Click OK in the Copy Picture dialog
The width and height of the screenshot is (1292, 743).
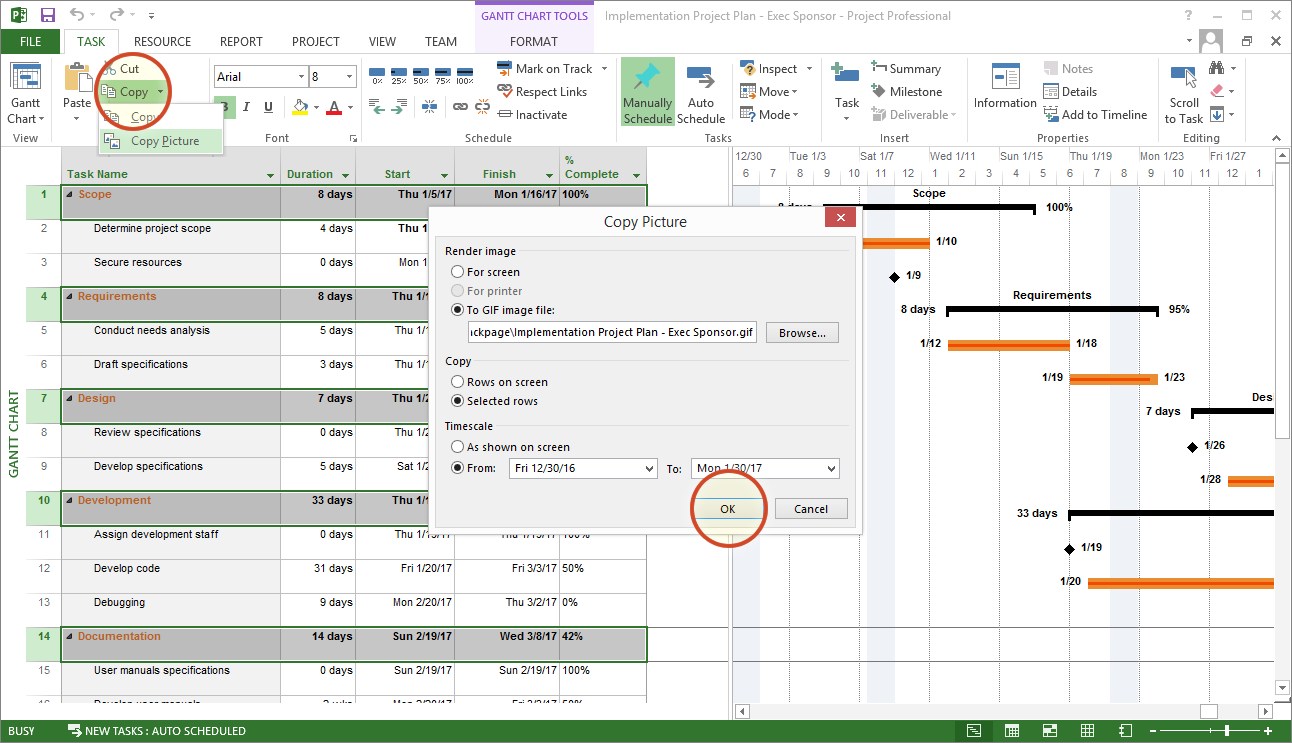[x=728, y=508]
